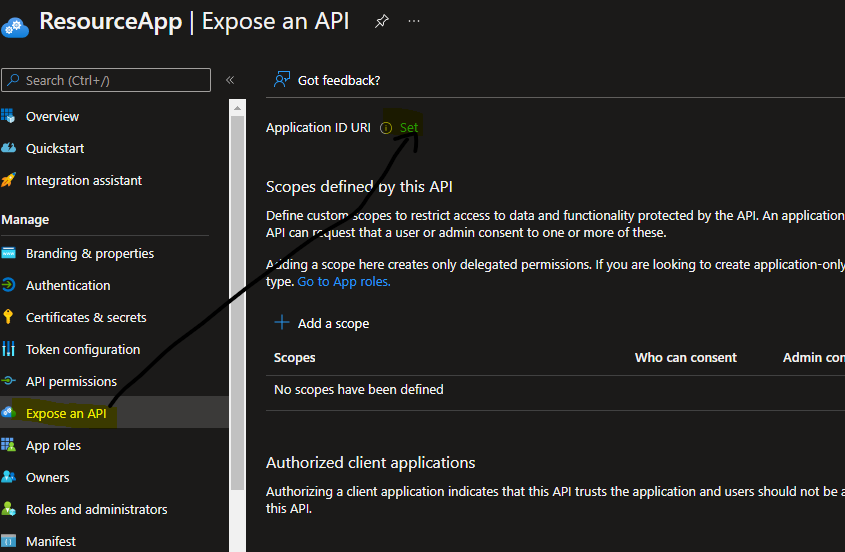Click the Application ID URI info icon
The width and height of the screenshot is (845, 552).
coord(386,128)
